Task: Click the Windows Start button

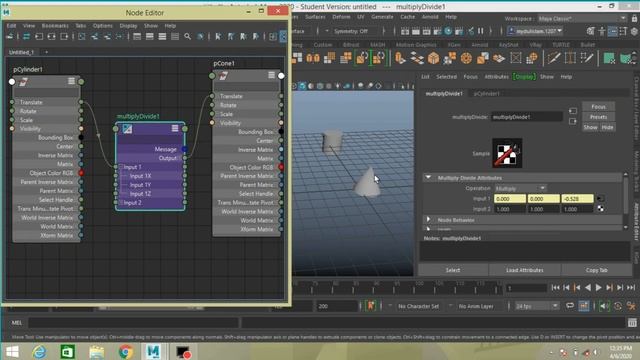Action: coord(12,352)
